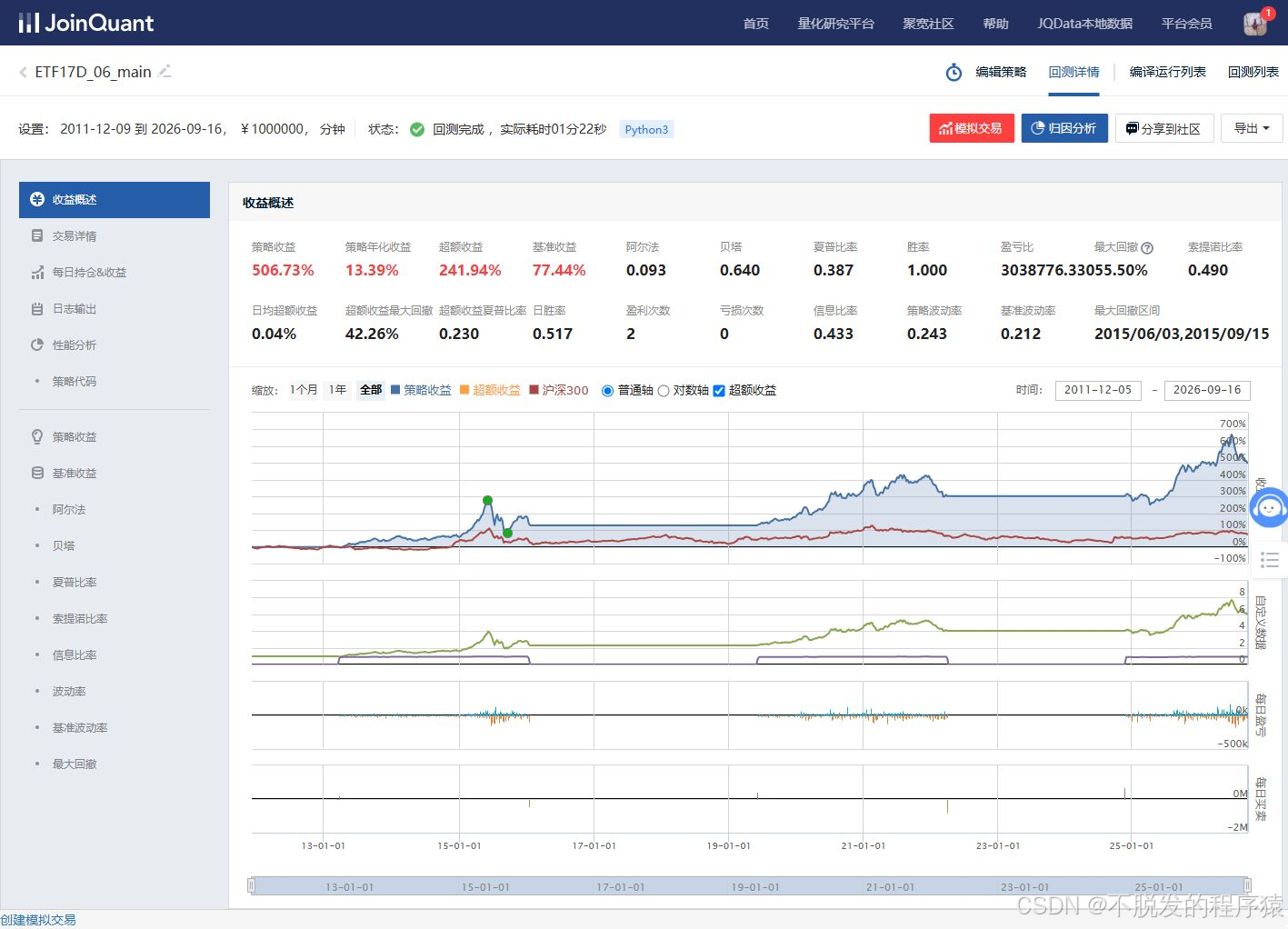This screenshot has width=1288, height=929.
Task: Toggle the orange 超额收益 legend series
Action: (490, 390)
